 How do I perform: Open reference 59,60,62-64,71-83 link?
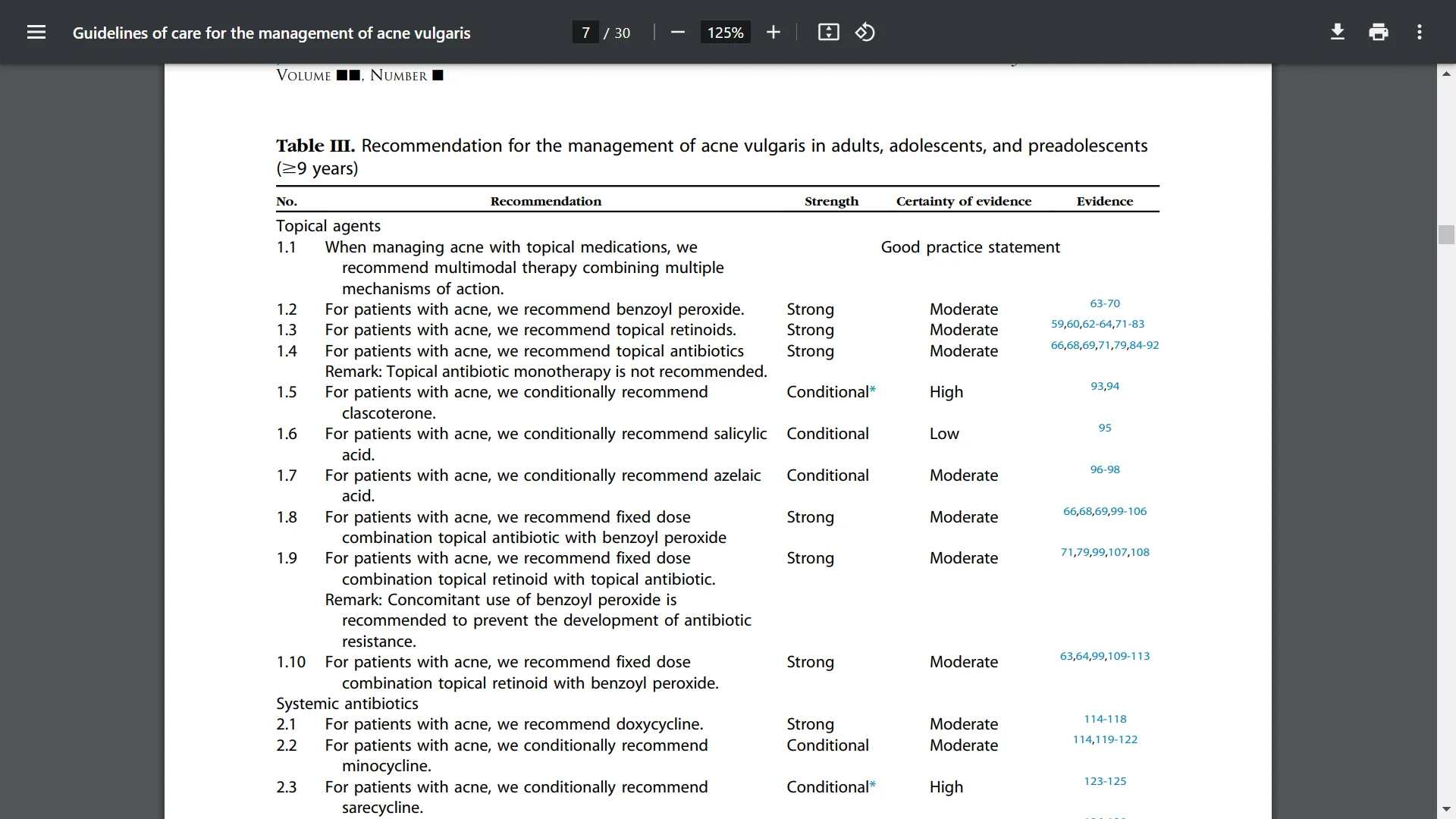click(1097, 324)
